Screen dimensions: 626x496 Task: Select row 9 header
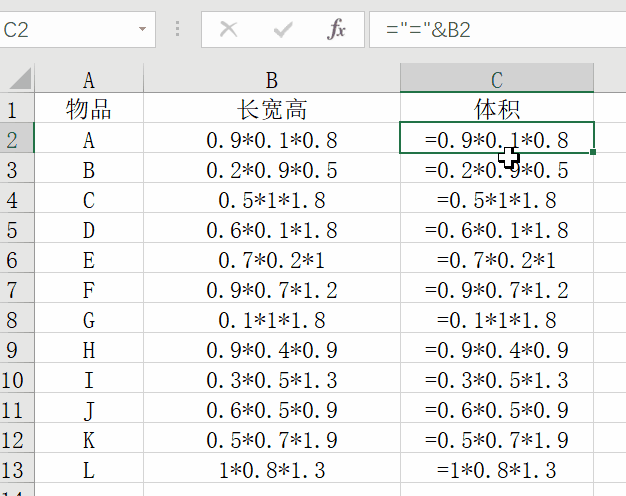[17, 347]
